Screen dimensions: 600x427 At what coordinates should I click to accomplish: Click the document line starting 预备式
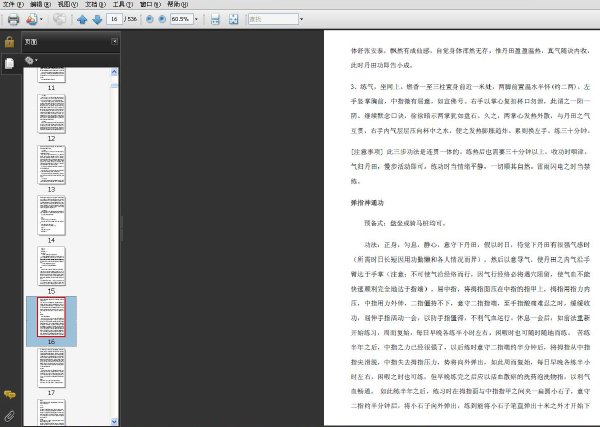[404, 223]
